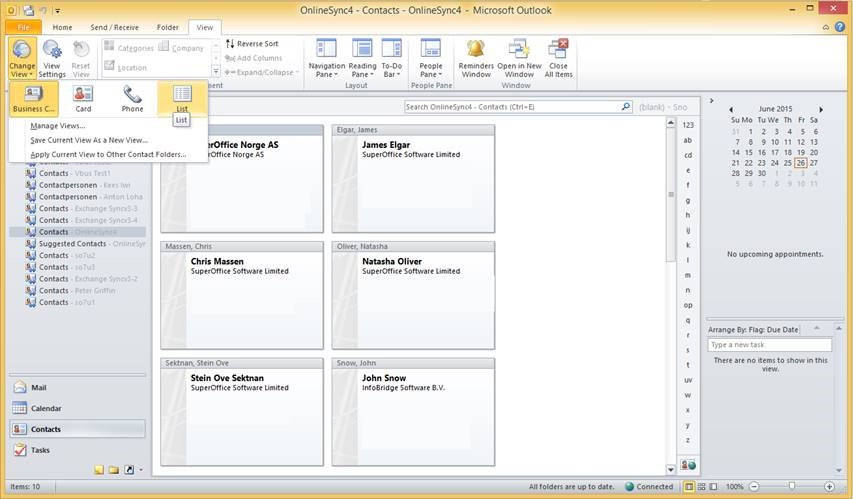Switch to Tasks module
Image resolution: width=853 pixels, height=499 pixels.
click(77, 450)
